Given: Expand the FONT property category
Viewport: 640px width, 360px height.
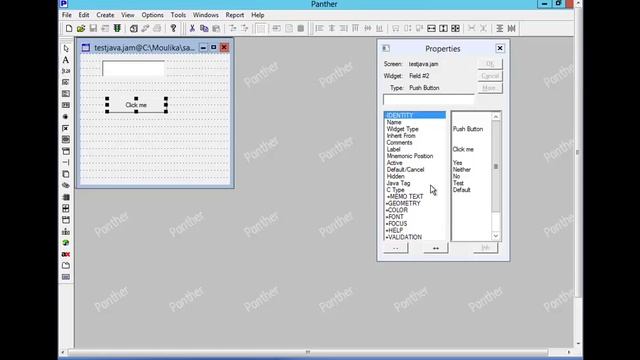Looking at the screenshot, I should coord(394,217).
